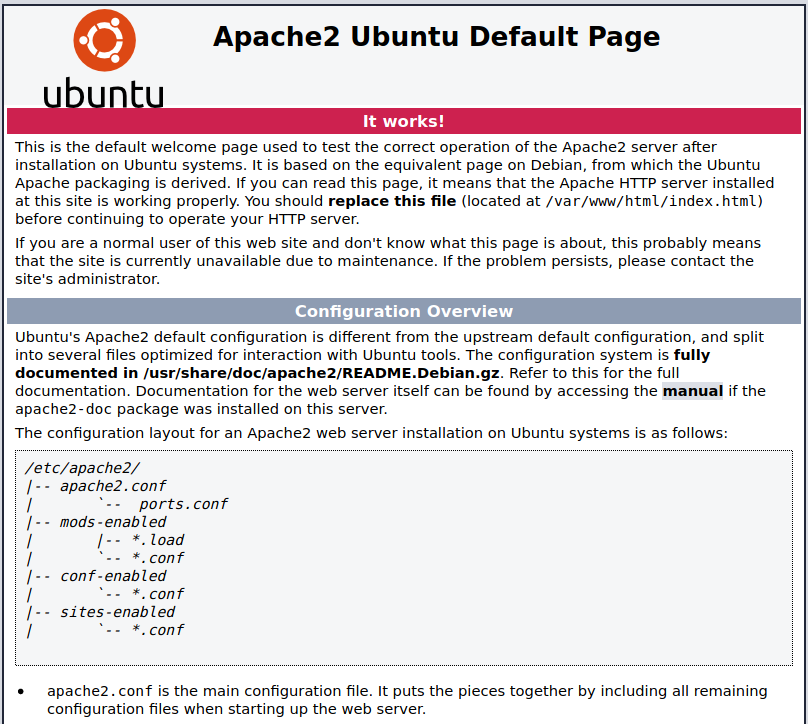Click *.conf under mods-enabled
The image size is (808, 724).
coord(158,558)
